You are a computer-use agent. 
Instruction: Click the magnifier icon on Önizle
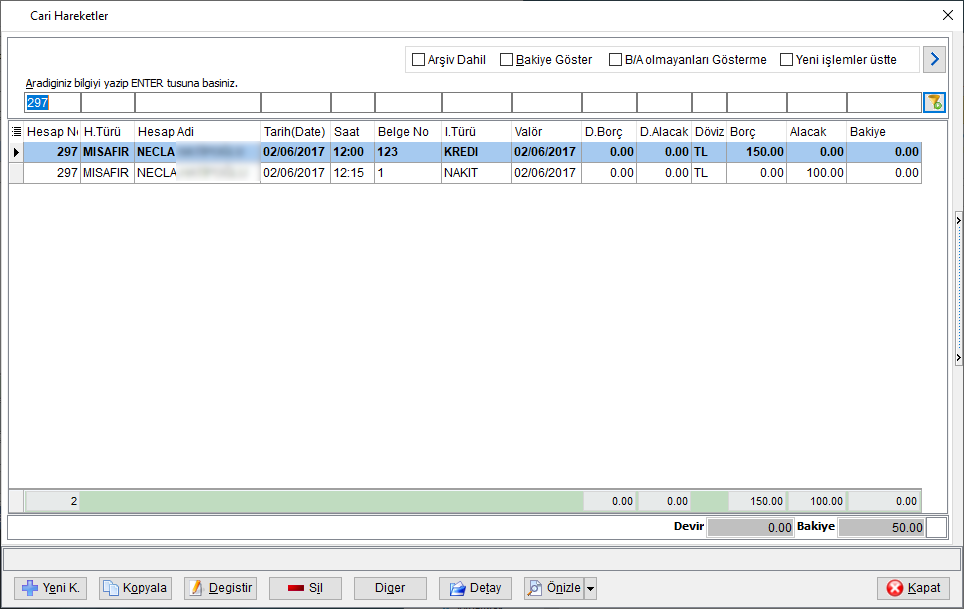pos(535,588)
